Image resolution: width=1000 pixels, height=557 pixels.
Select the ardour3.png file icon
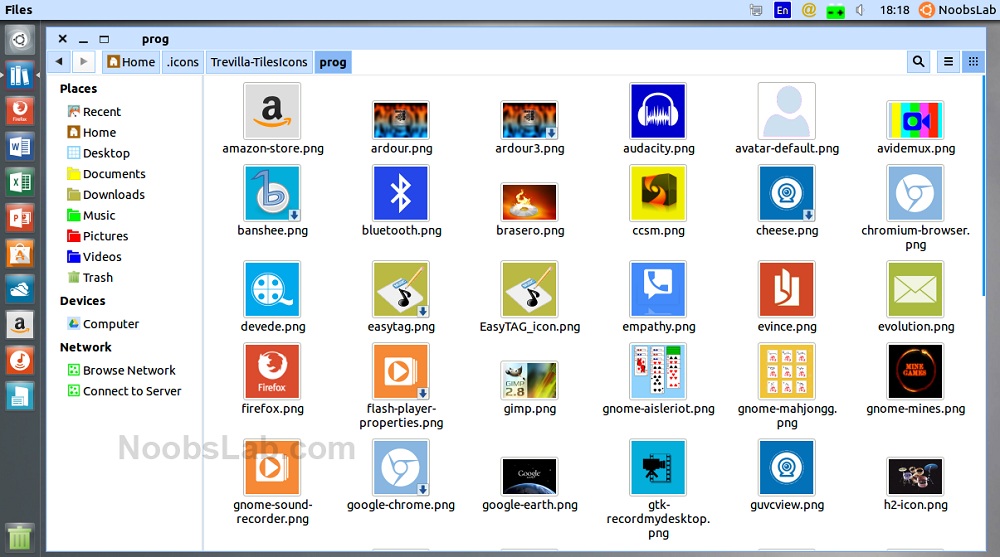tap(529, 120)
